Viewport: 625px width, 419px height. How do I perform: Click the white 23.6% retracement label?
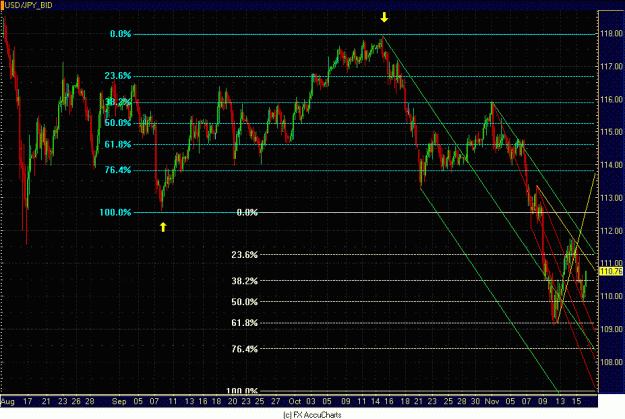click(245, 255)
